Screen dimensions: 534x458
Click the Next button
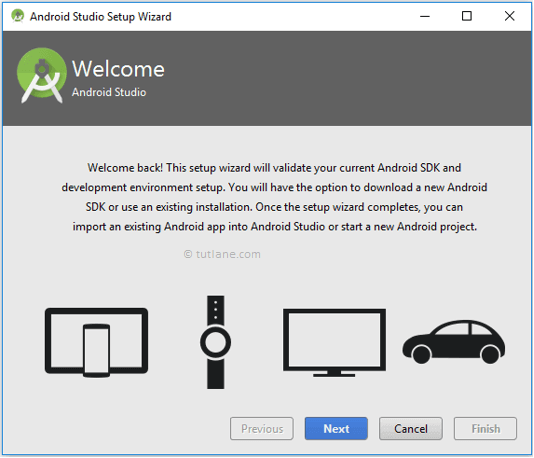tap(336, 428)
